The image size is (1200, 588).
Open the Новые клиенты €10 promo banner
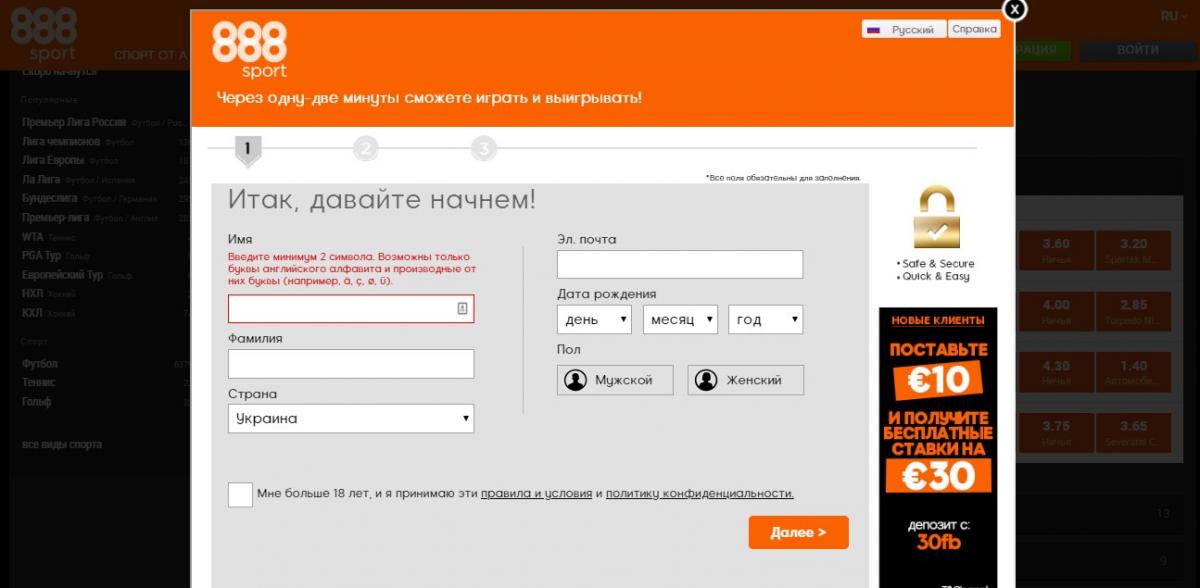(x=938, y=447)
